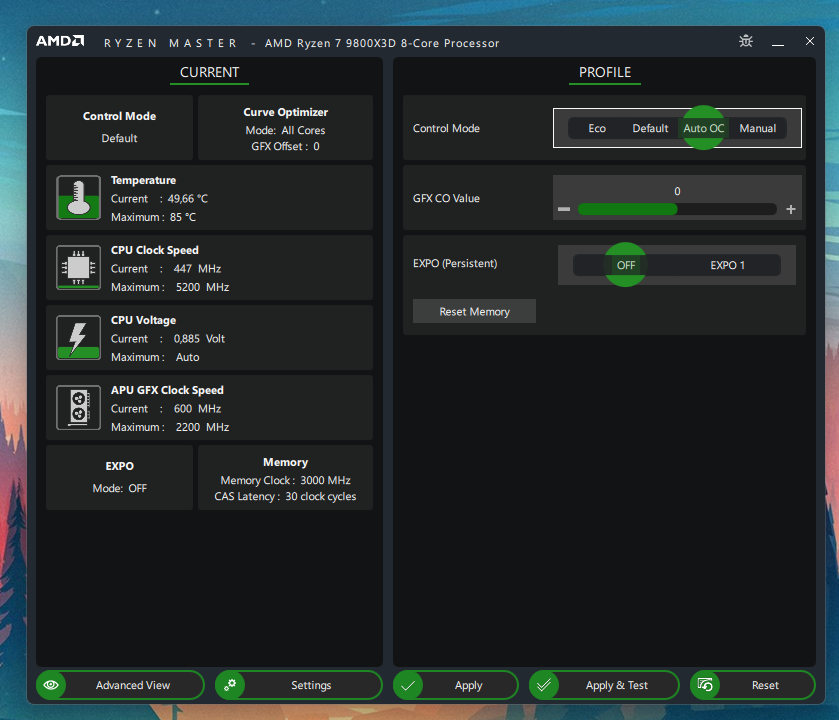839x720 pixels.
Task: Open the PROFILE tab header
Action: coord(605,72)
